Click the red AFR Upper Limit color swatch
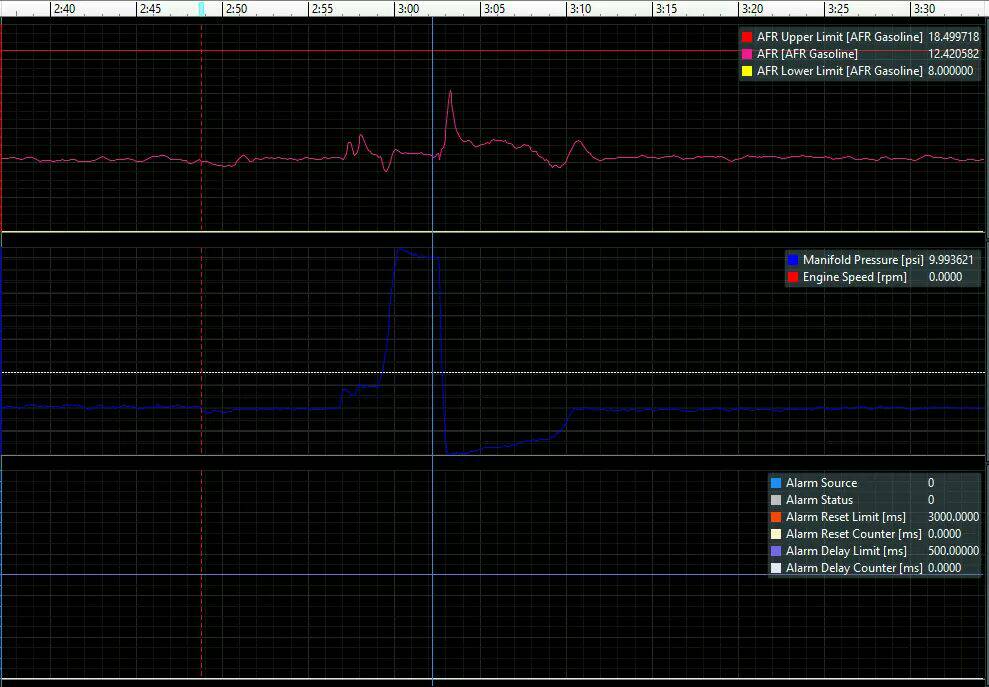Image resolution: width=989 pixels, height=687 pixels. 747,37
